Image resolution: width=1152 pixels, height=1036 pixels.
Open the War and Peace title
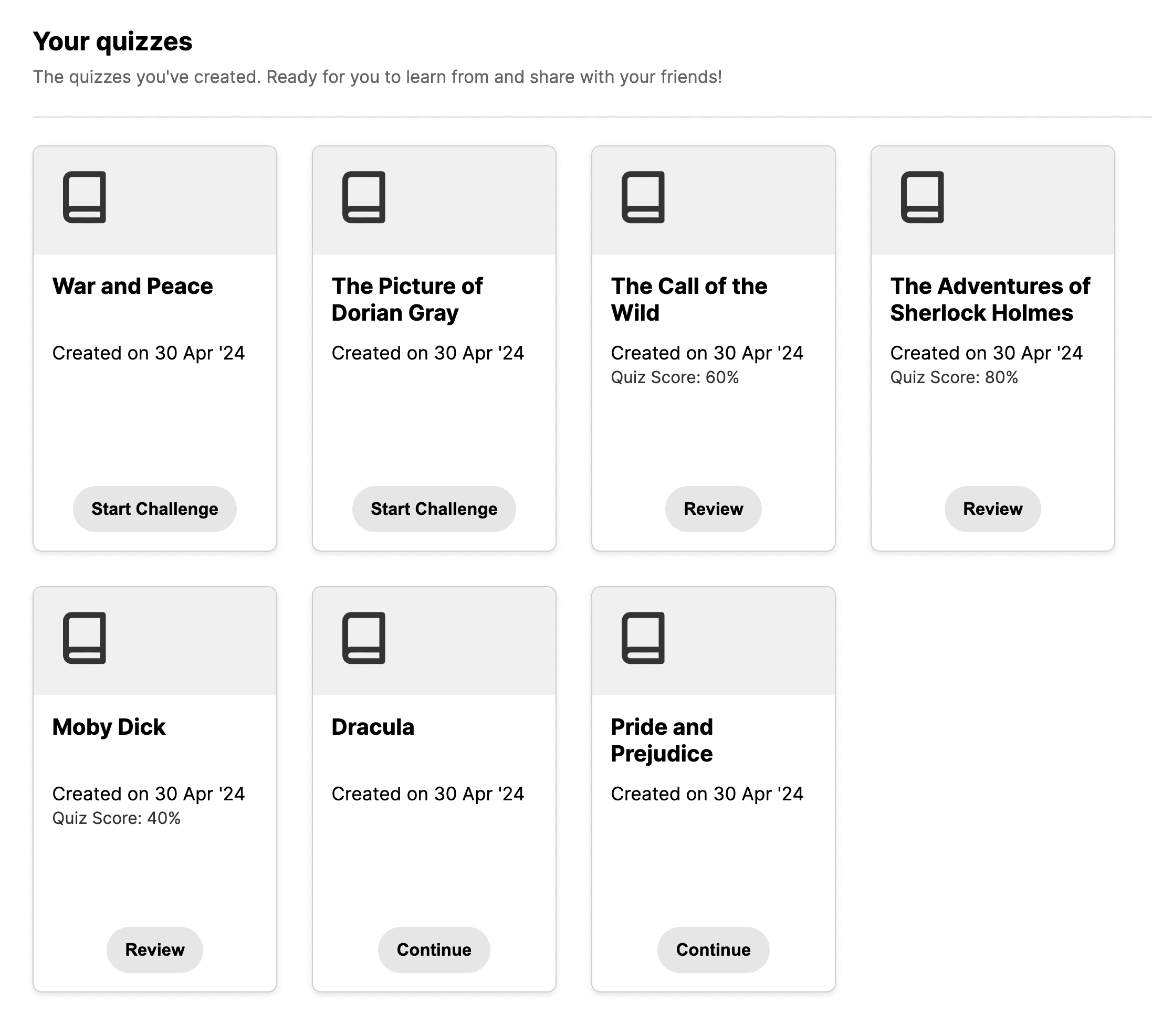pyautogui.click(x=132, y=286)
